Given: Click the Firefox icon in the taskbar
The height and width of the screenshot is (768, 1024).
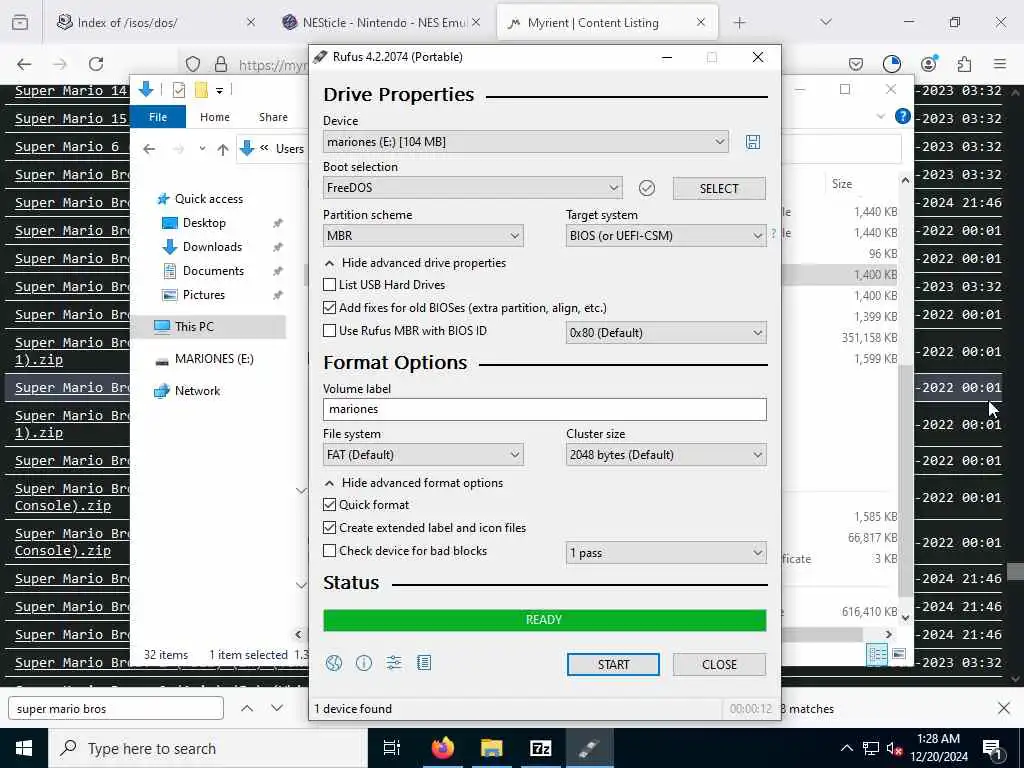Looking at the screenshot, I should (x=443, y=748).
